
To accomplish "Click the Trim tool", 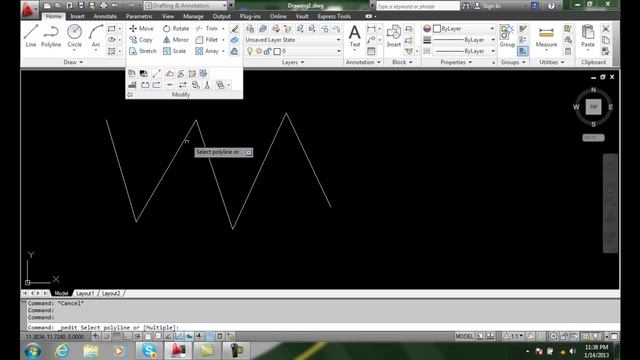I will click(207, 29).
